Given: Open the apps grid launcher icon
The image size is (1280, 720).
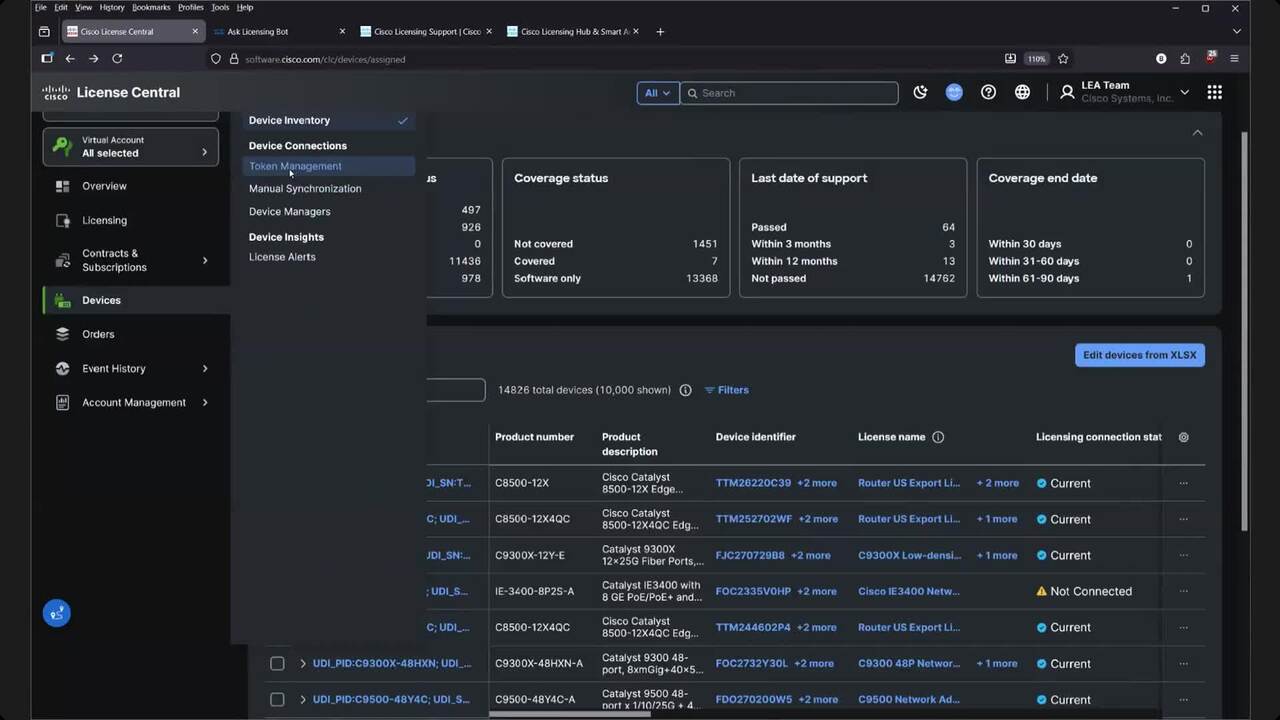Looking at the screenshot, I should [1214, 92].
